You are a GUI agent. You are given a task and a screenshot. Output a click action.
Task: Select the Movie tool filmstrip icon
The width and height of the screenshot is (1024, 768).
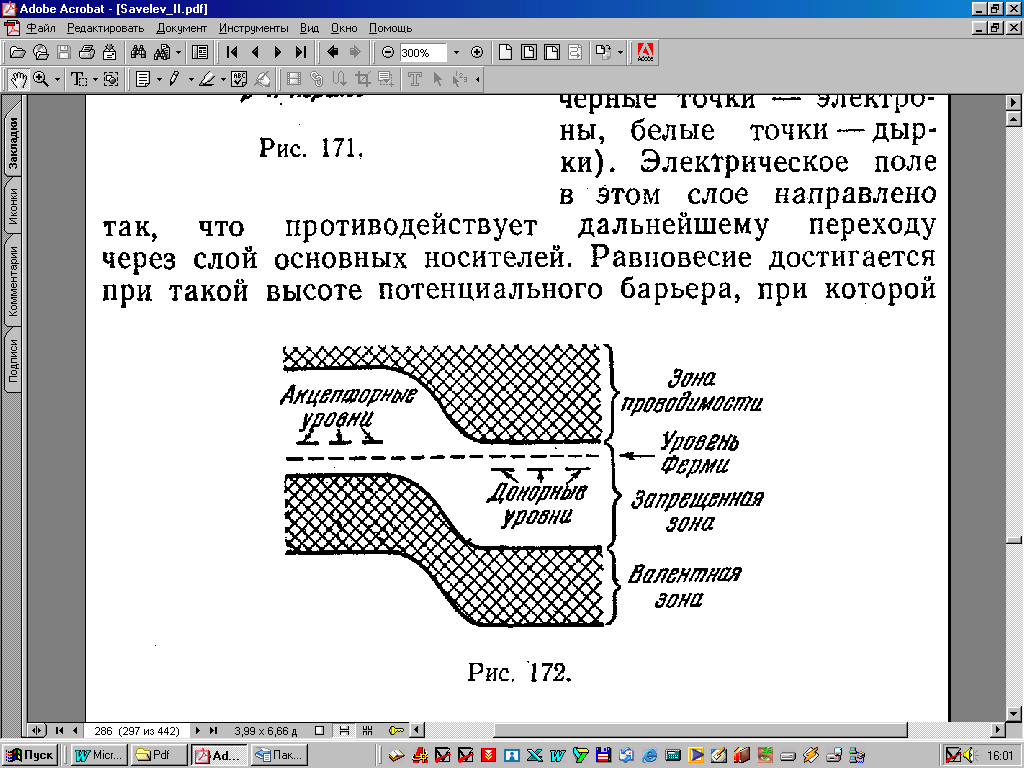coord(294,80)
